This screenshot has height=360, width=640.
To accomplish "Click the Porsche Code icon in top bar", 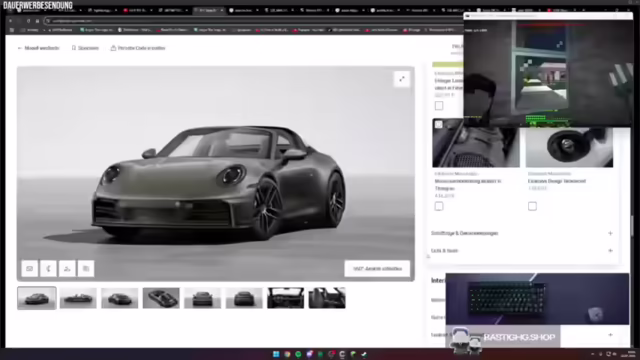I will [113, 48].
